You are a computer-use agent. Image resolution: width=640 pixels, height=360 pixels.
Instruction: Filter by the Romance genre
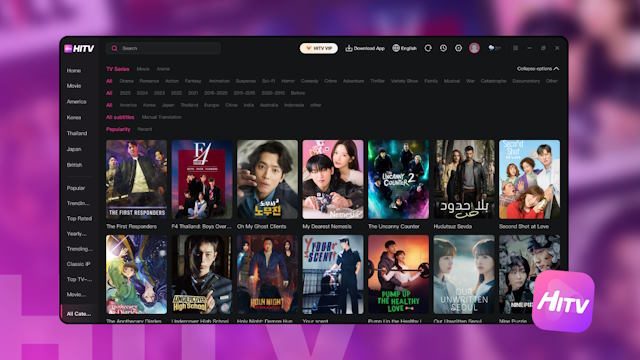149,81
